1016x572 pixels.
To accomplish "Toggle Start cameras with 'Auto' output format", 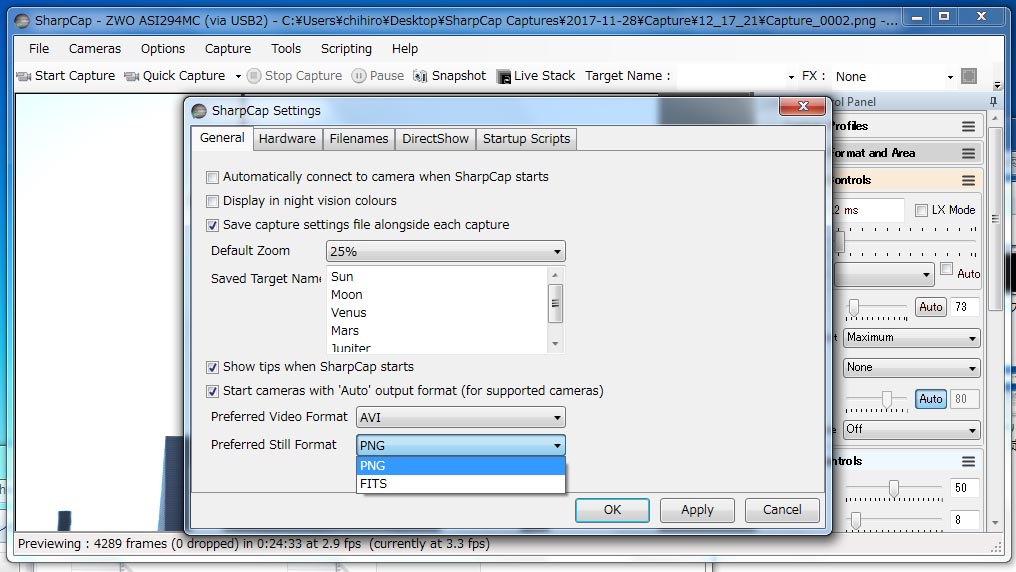I will coord(212,391).
